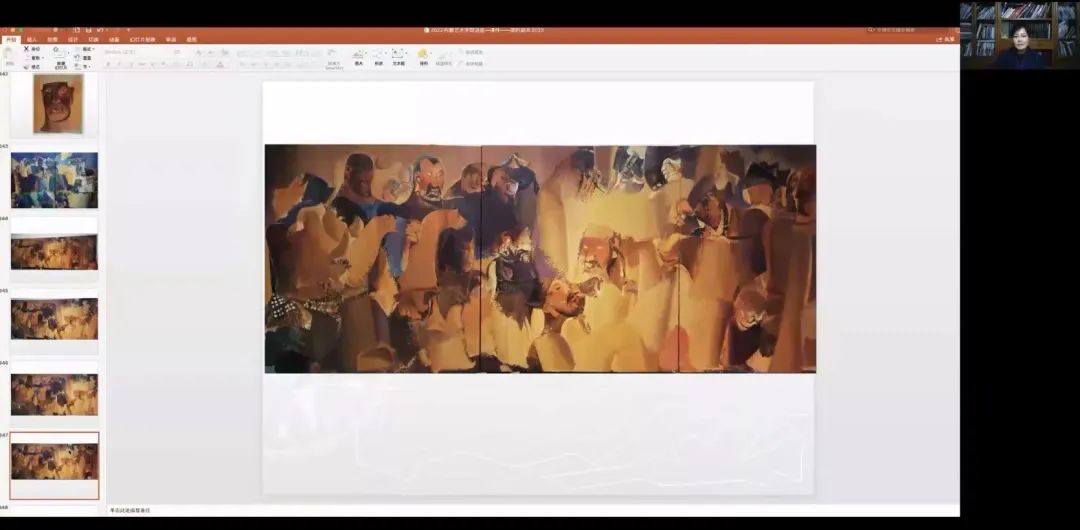Viewport: 1080px width, 530px height.
Task: Open the 视图 (View) ribbon tab
Action: [191, 39]
